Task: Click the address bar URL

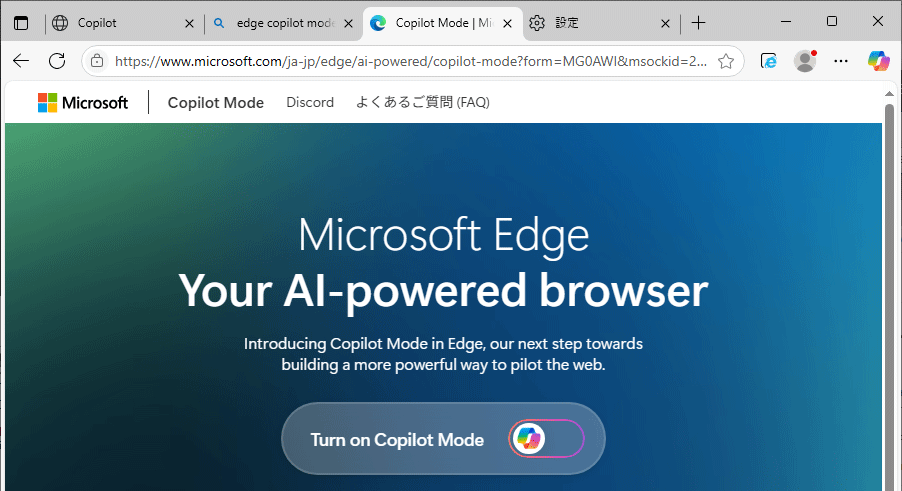Action: [411, 61]
